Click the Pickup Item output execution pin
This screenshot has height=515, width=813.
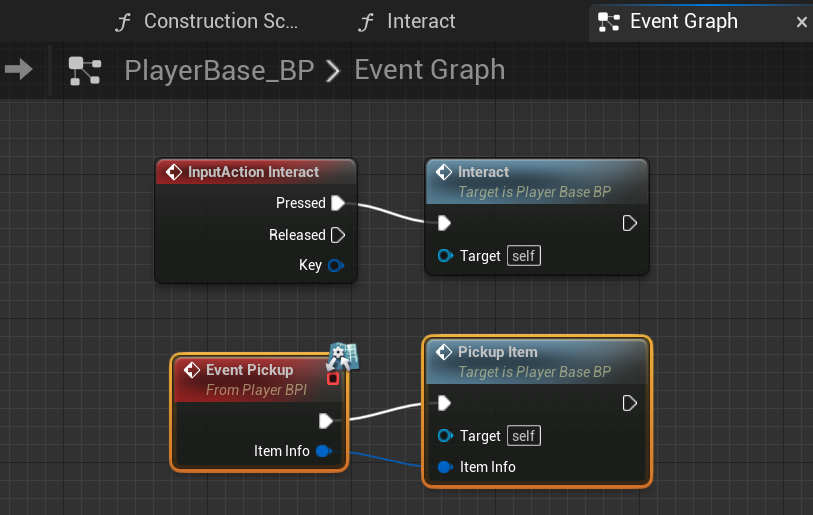630,403
